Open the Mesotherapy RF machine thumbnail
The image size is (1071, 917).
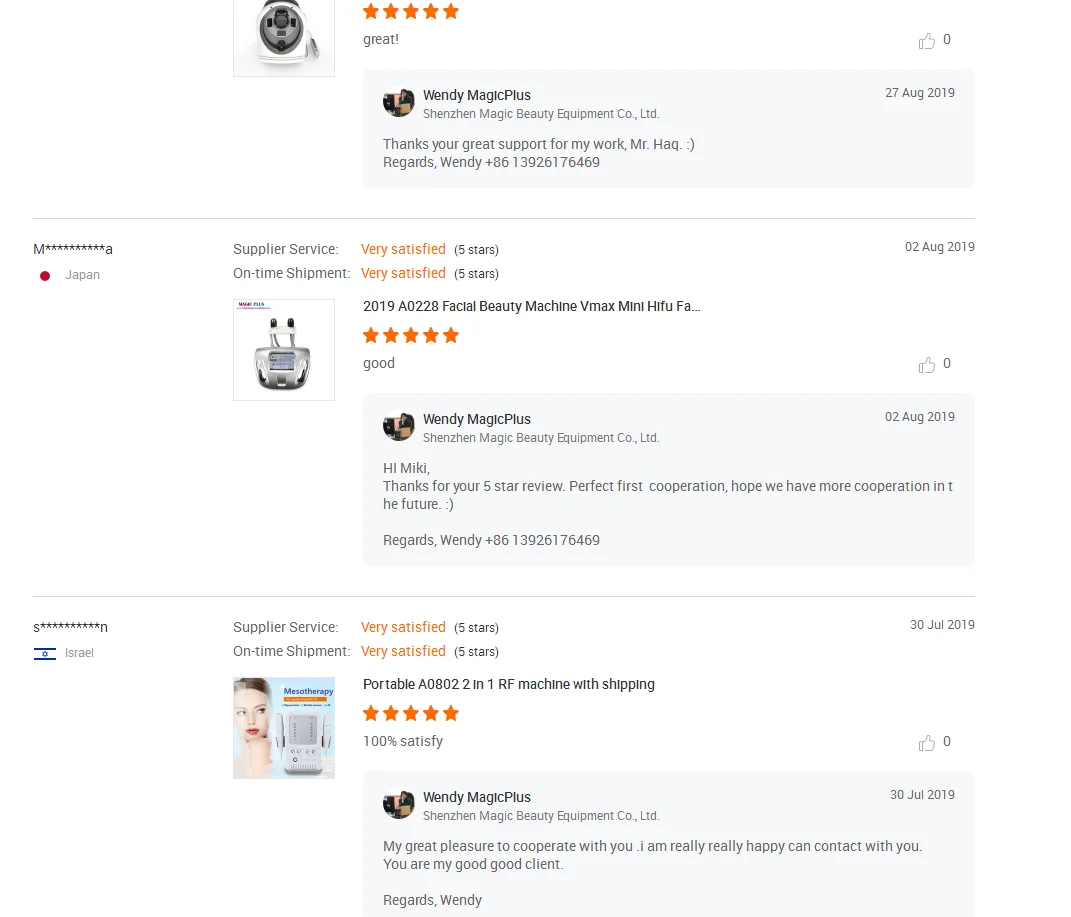[x=284, y=728]
